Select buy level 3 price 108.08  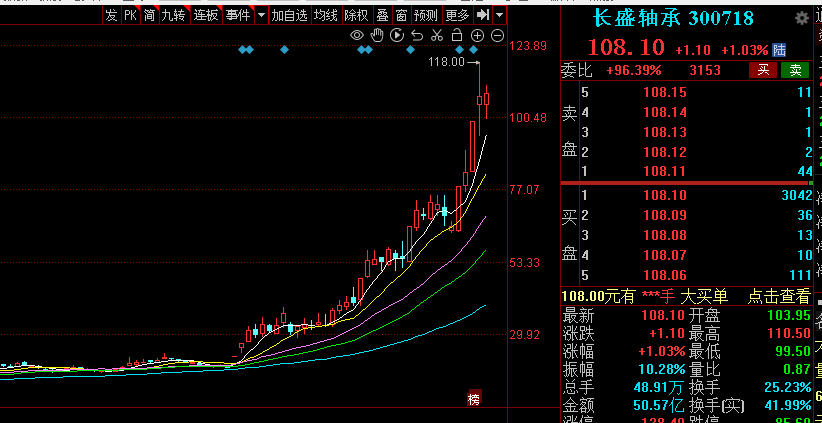[665, 235]
